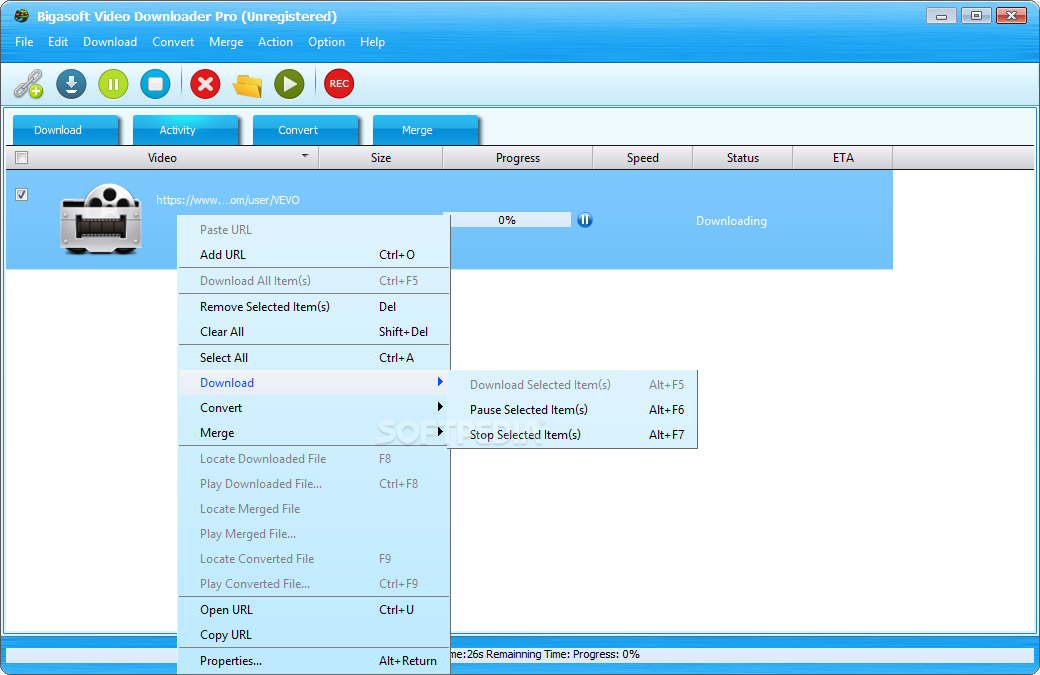1040x675 pixels.
Task: Open the Option menu
Action: pos(326,42)
